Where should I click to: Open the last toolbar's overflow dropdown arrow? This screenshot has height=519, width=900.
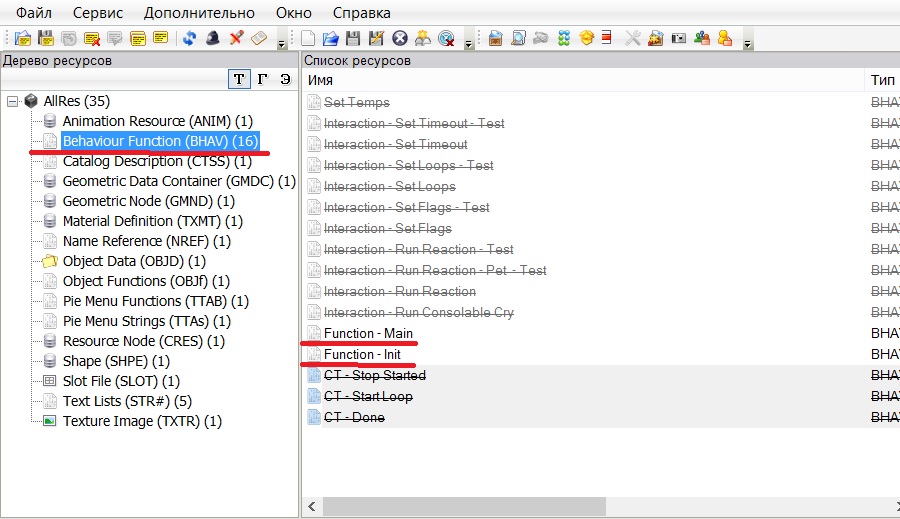click(747, 43)
